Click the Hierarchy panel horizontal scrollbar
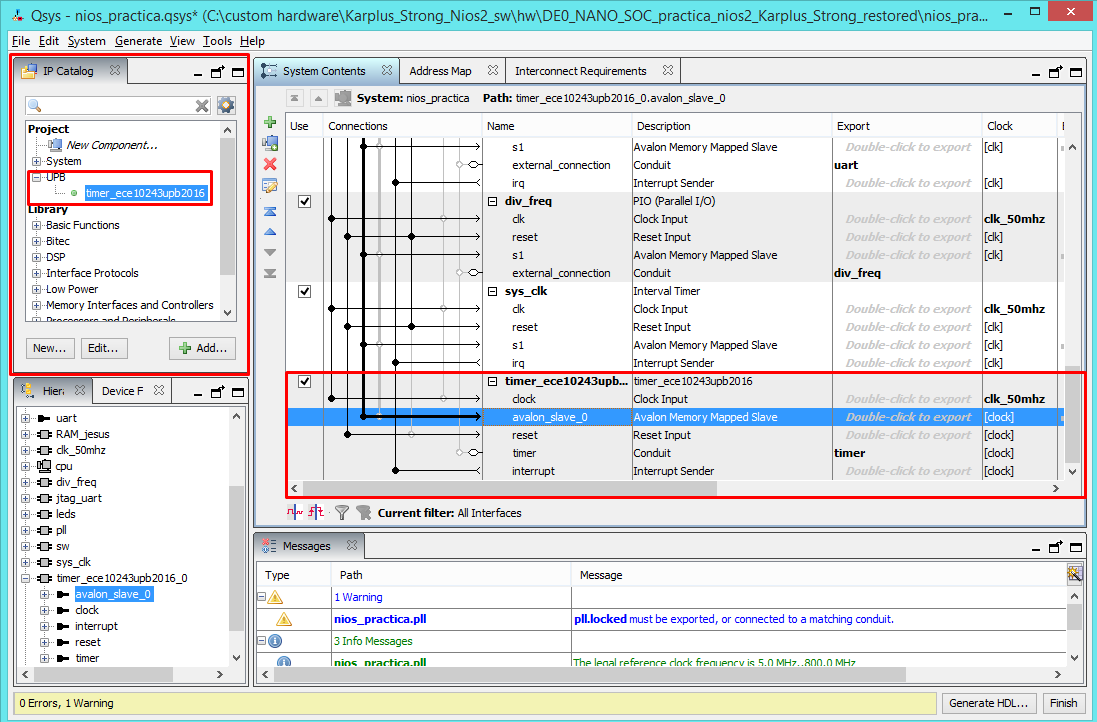 coord(103,674)
